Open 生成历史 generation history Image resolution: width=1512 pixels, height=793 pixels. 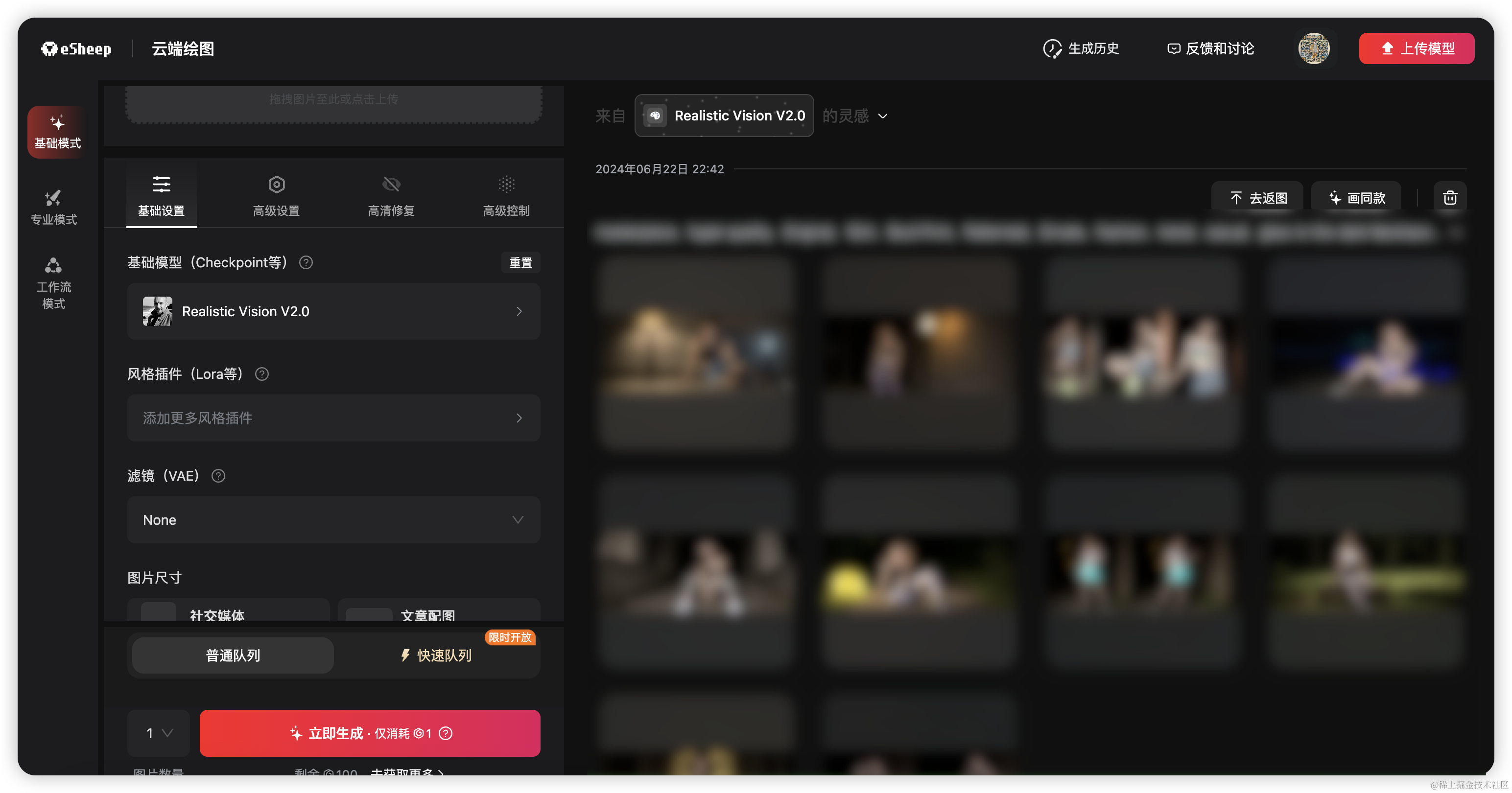[x=1081, y=49]
